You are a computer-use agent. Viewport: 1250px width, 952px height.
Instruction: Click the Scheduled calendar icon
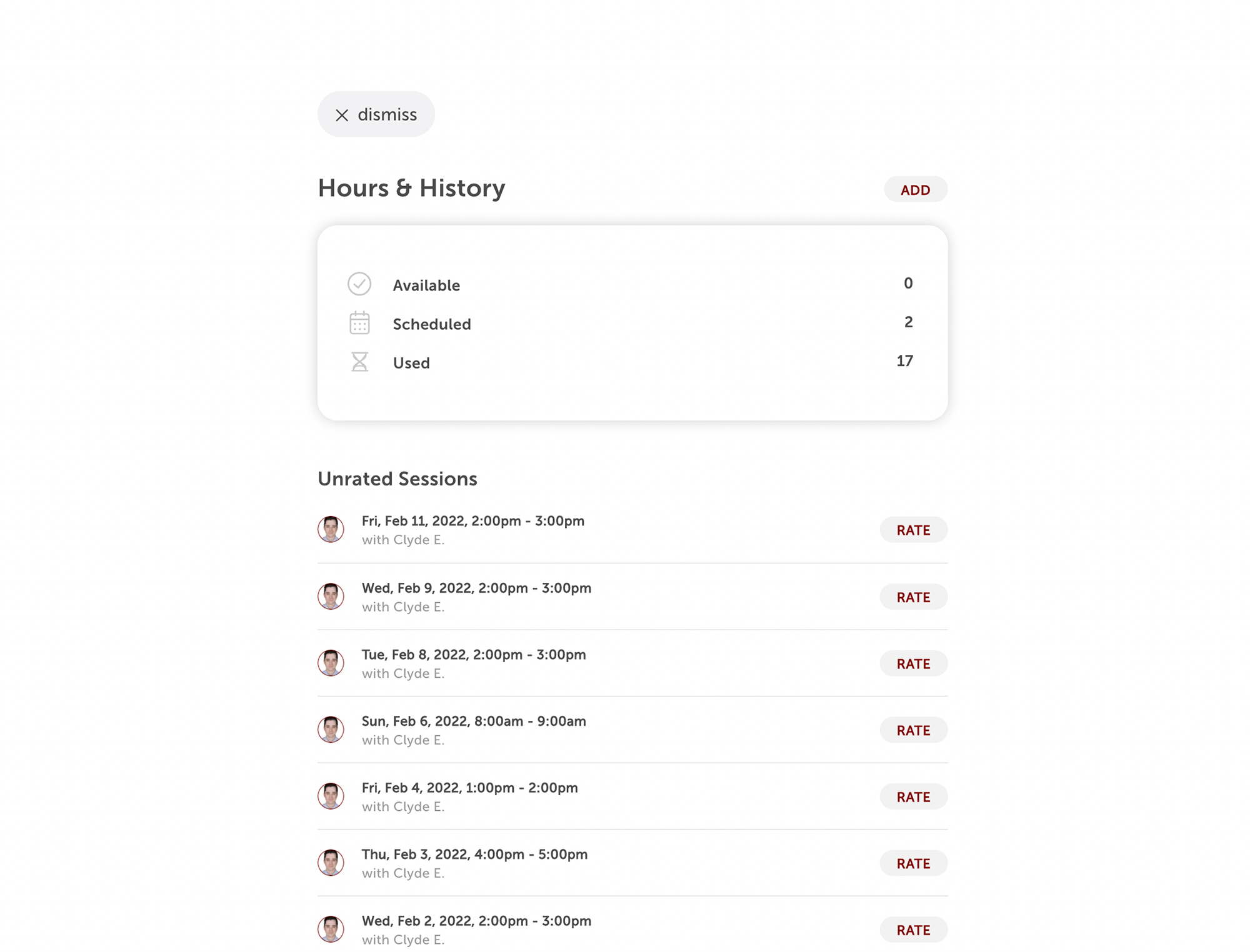[x=359, y=323]
